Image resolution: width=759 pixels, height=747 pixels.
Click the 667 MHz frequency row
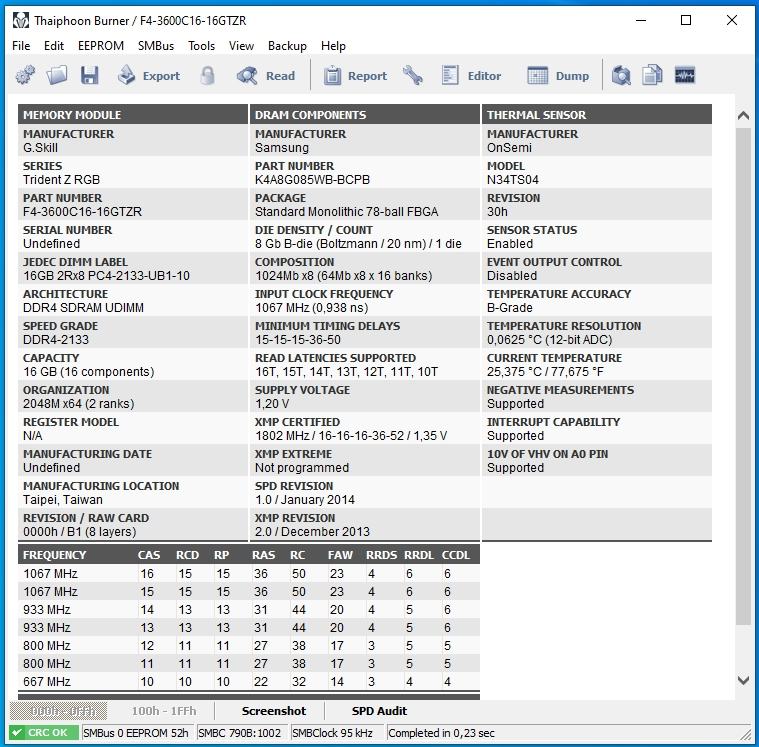[249, 682]
